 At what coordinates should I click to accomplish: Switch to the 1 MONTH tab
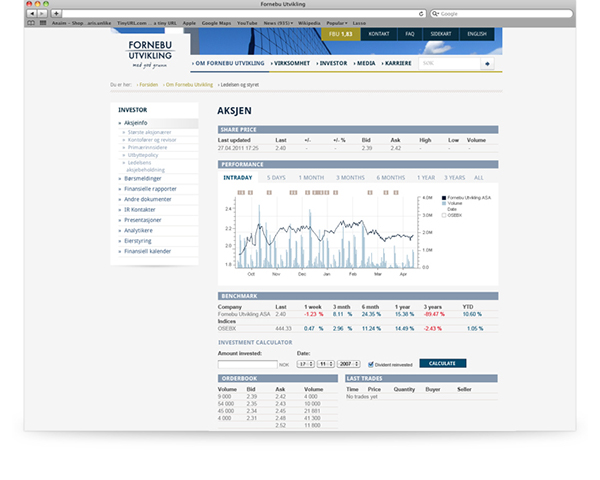(x=311, y=178)
